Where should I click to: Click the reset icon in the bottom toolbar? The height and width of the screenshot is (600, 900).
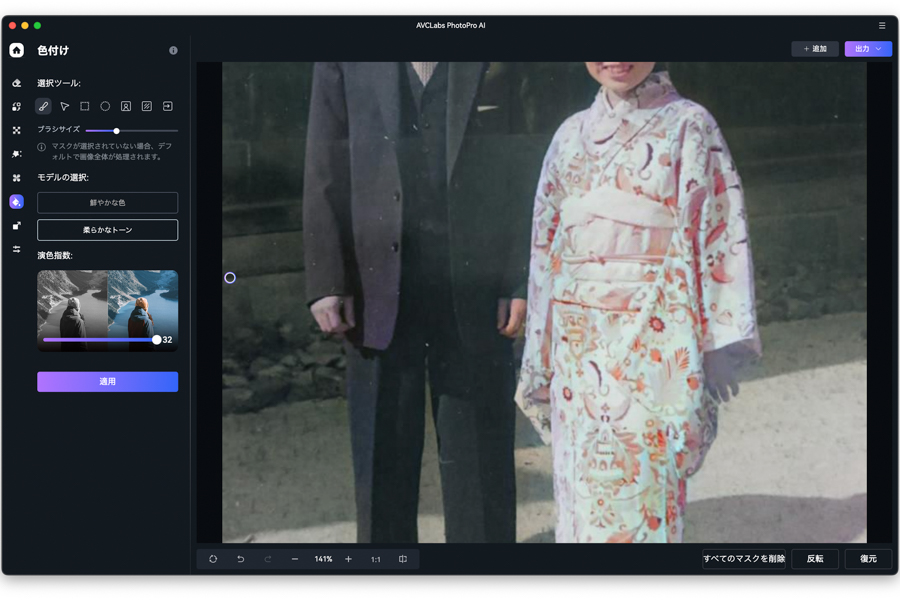[x=213, y=559]
